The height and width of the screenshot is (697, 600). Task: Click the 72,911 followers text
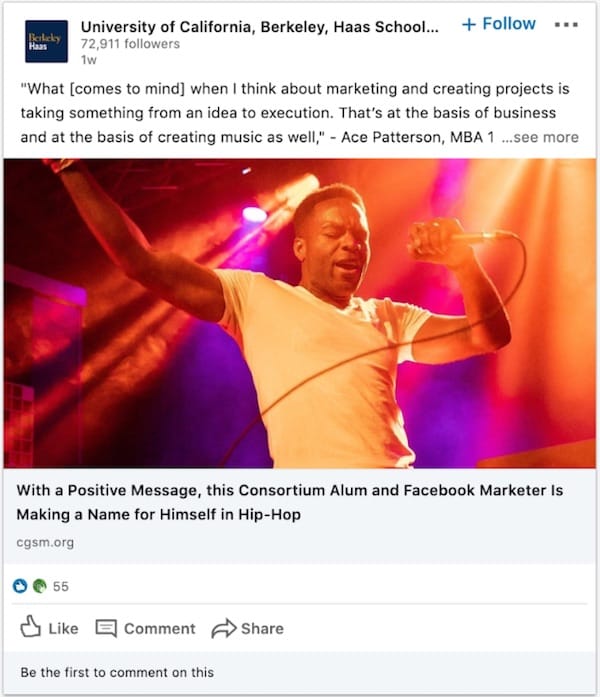click(x=131, y=44)
